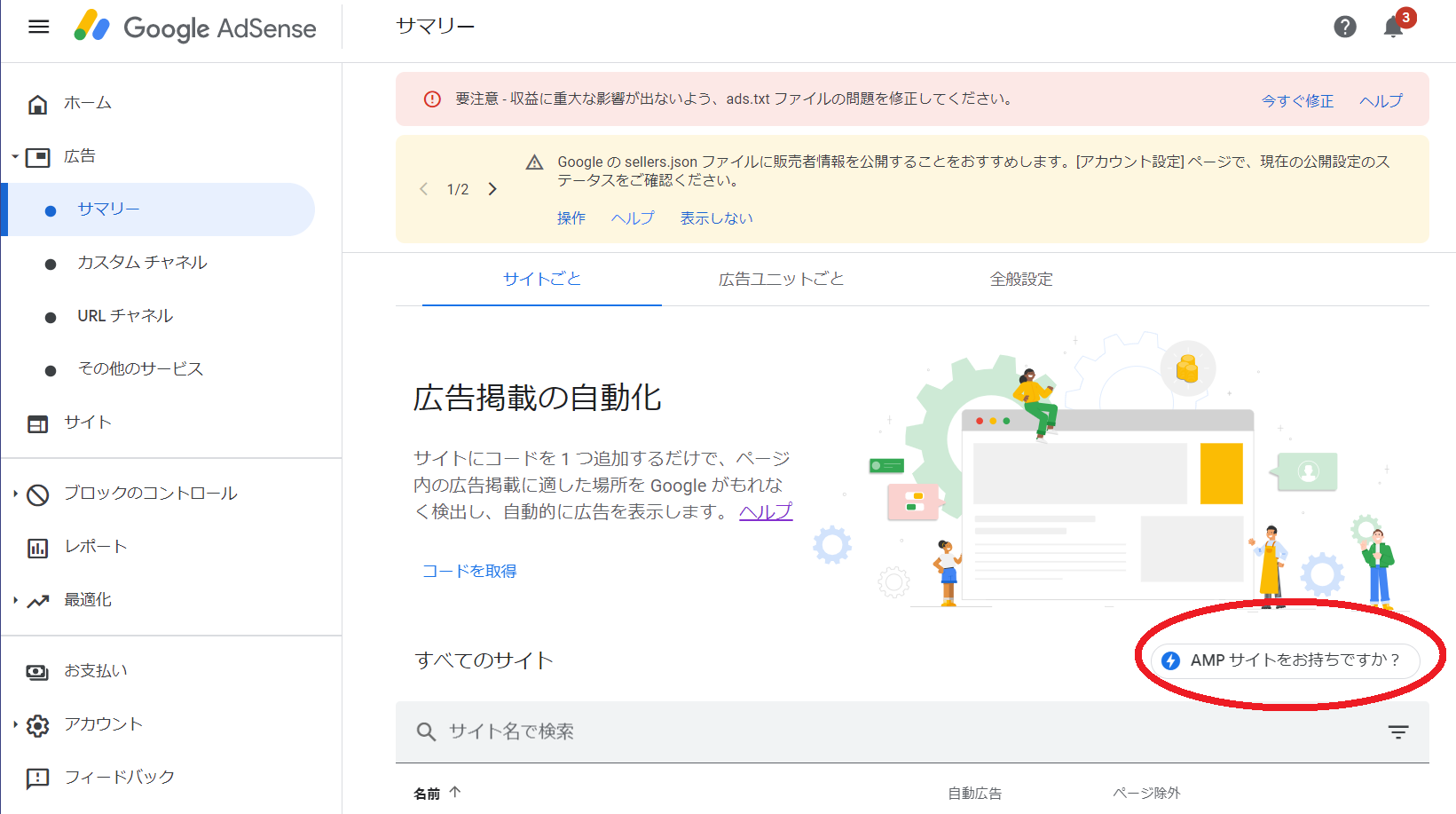1456x814 pixels.
Task: Click the コードを取得 button
Action: (x=469, y=572)
